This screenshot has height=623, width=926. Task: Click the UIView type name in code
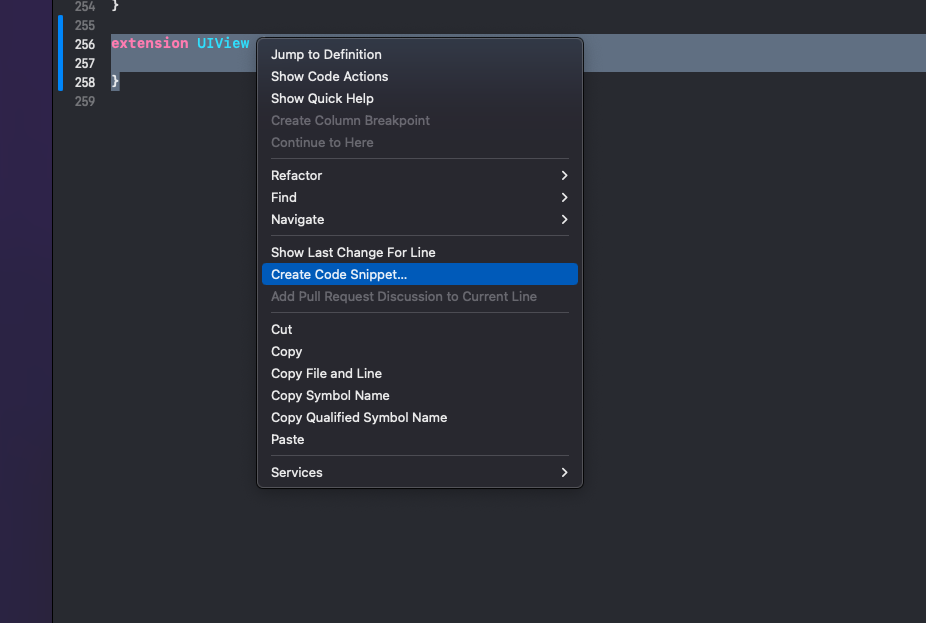223,43
